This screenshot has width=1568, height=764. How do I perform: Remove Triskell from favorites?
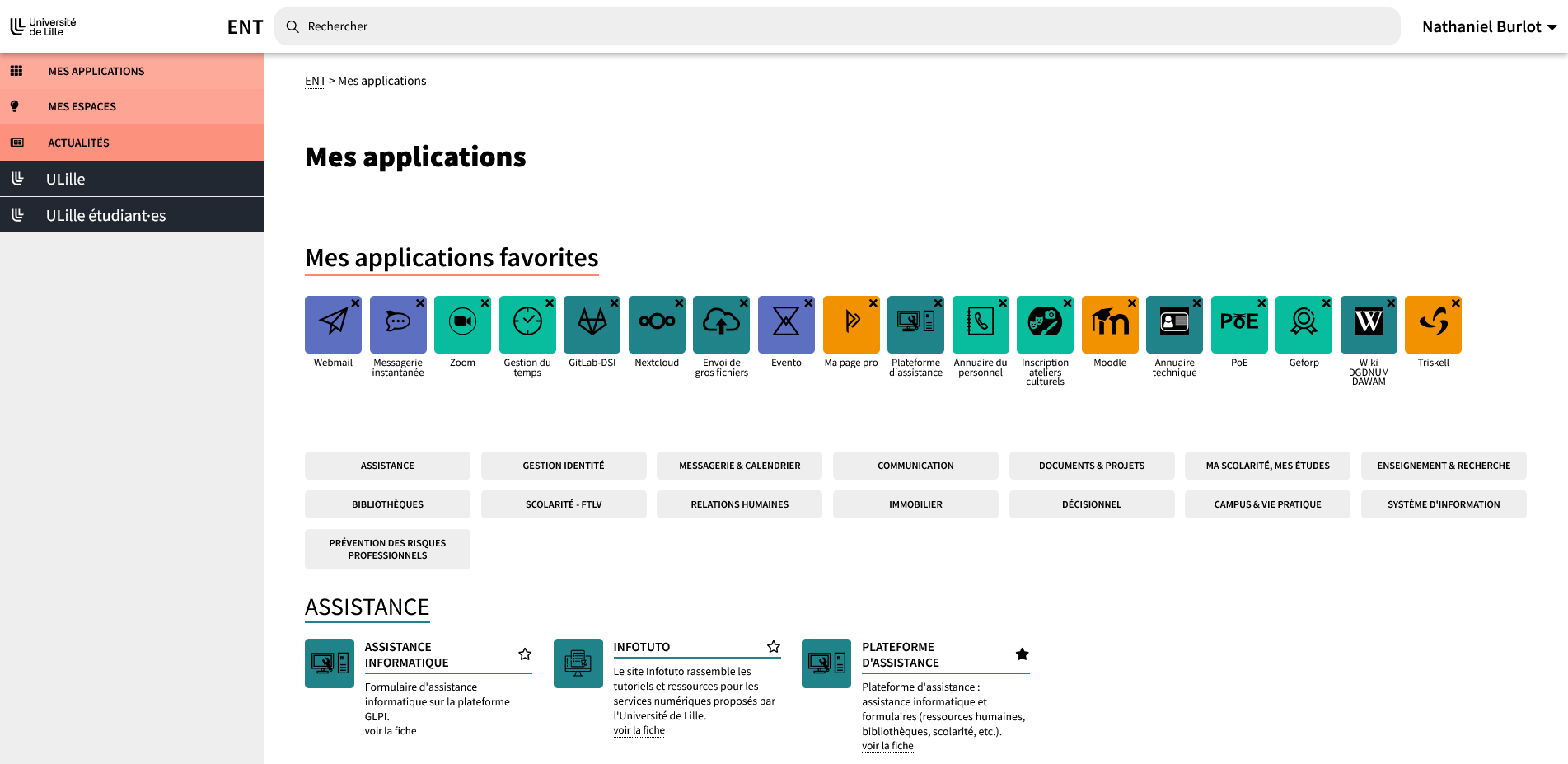click(x=1455, y=303)
